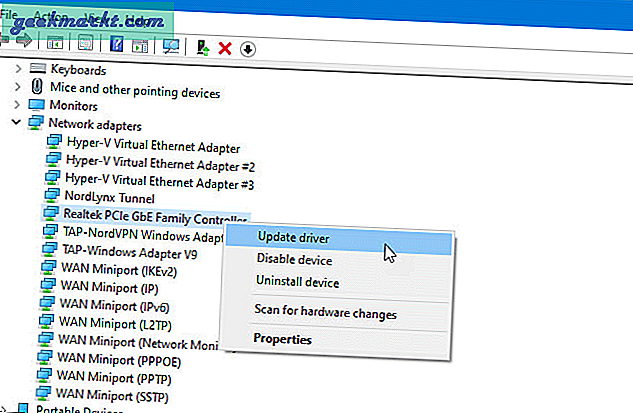The height and width of the screenshot is (413, 633).
Task: Open the Properties toolbar icon
Action: (85, 43)
